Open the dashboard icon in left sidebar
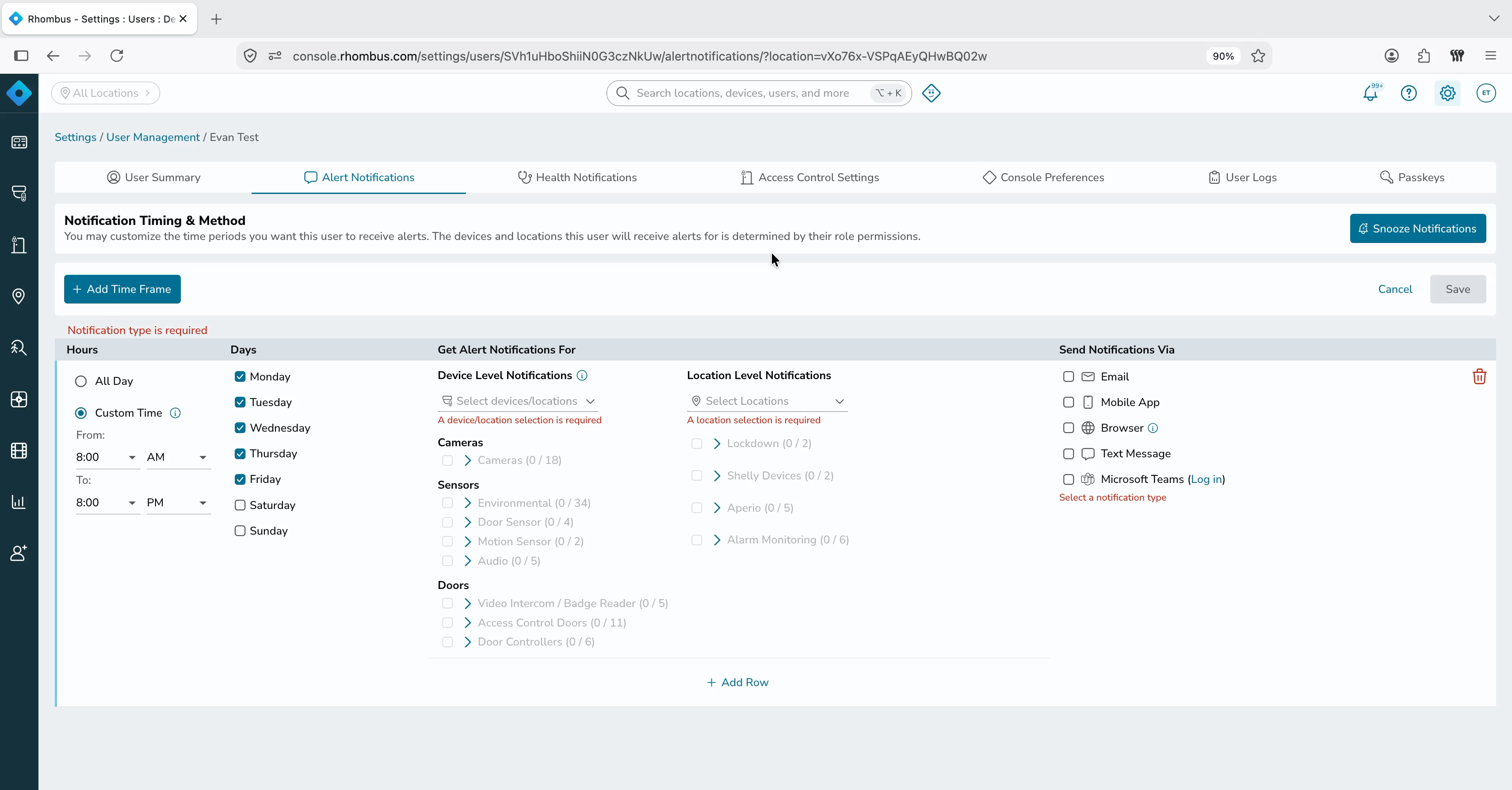Image resolution: width=1512 pixels, height=790 pixels. [19, 143]
